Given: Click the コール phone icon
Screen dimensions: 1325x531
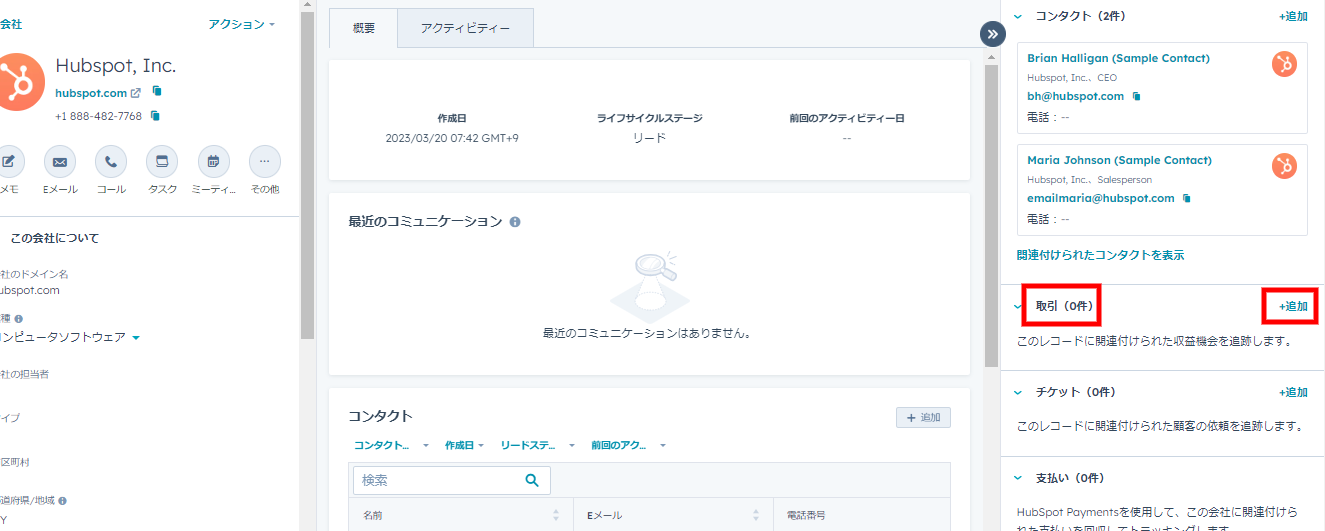Looking at the screenshot, I should (111, 161).
